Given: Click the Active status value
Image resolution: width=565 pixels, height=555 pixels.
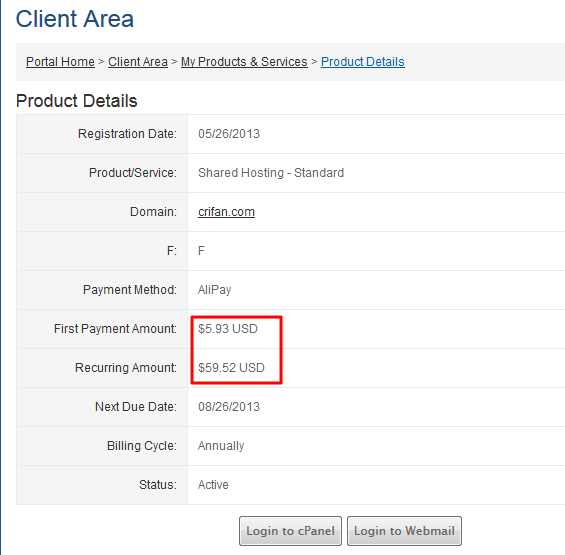Looking at the screenshot, I should pyautogui.click(x=213, y=485).
